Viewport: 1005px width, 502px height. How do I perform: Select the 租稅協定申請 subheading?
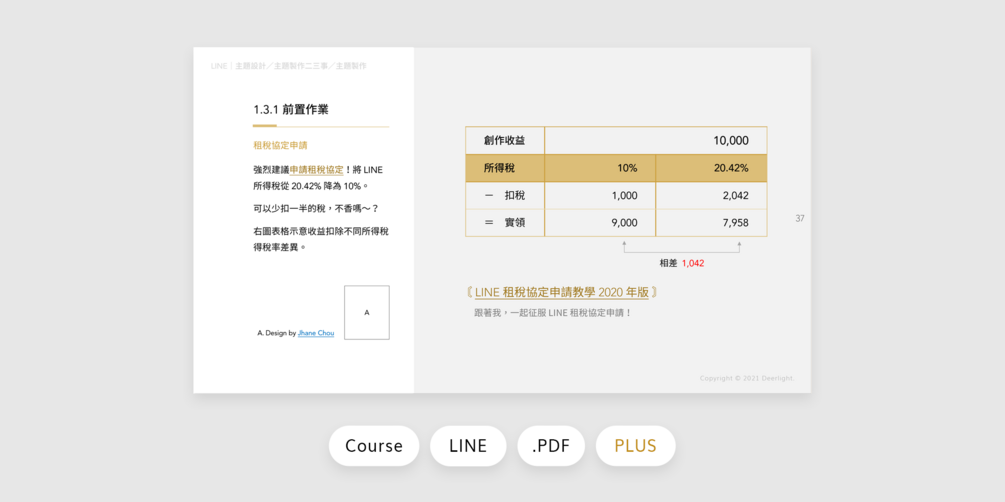coord(280,146)
